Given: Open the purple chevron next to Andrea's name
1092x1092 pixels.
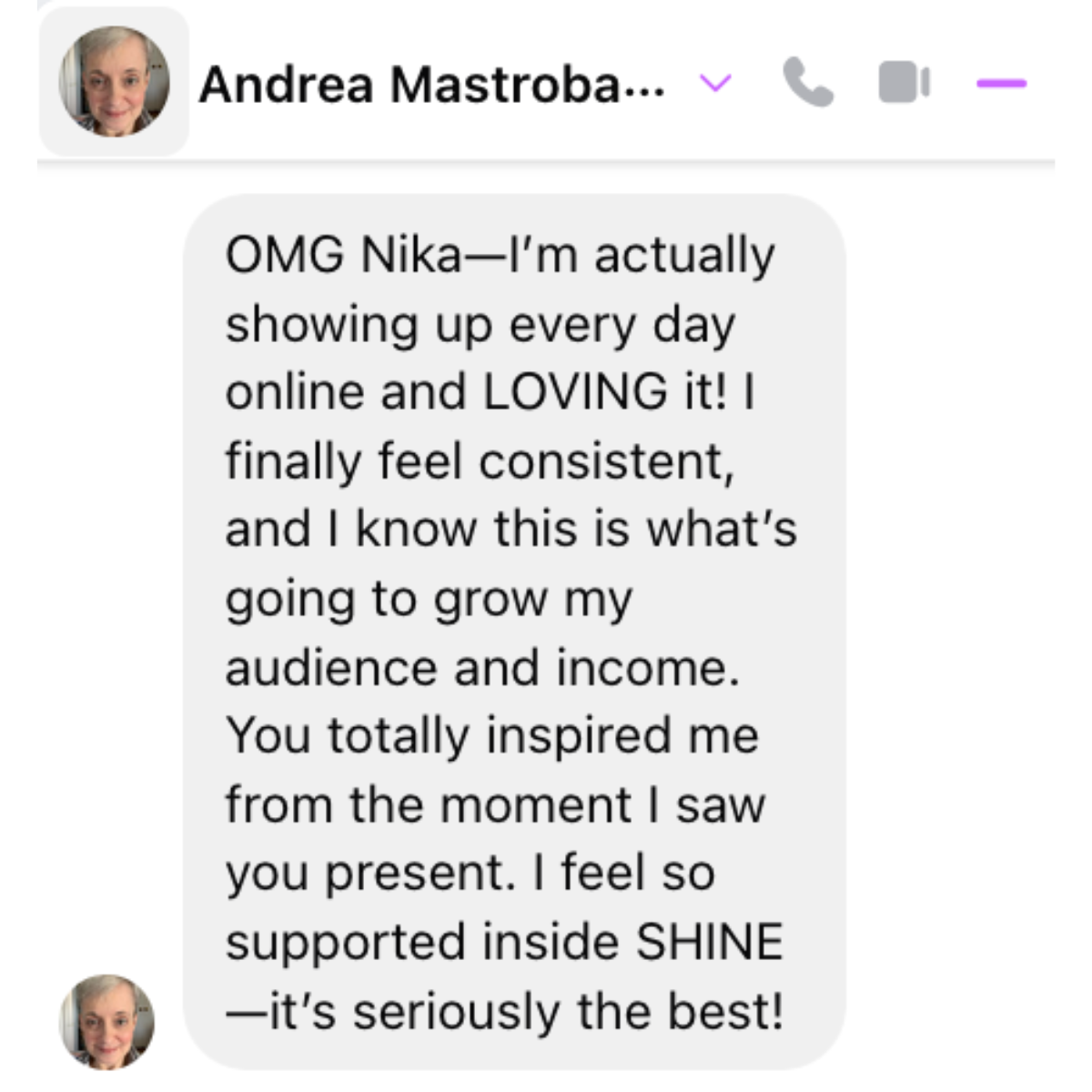Looking at the screenshot, I should pyautogui.click(x=715, y=84).
